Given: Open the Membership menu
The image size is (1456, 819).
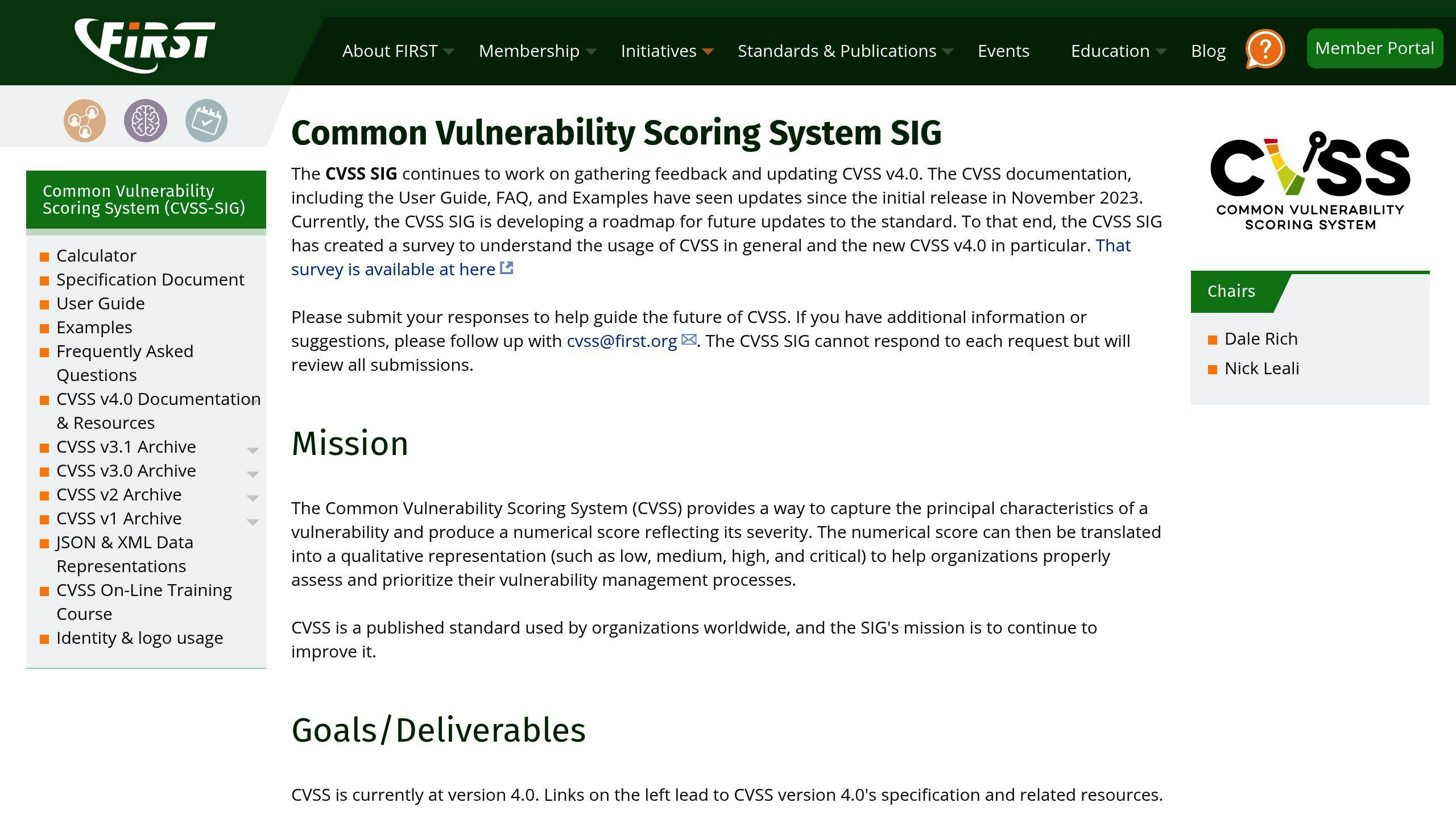Looking at the screenshot, I should 529,51.
